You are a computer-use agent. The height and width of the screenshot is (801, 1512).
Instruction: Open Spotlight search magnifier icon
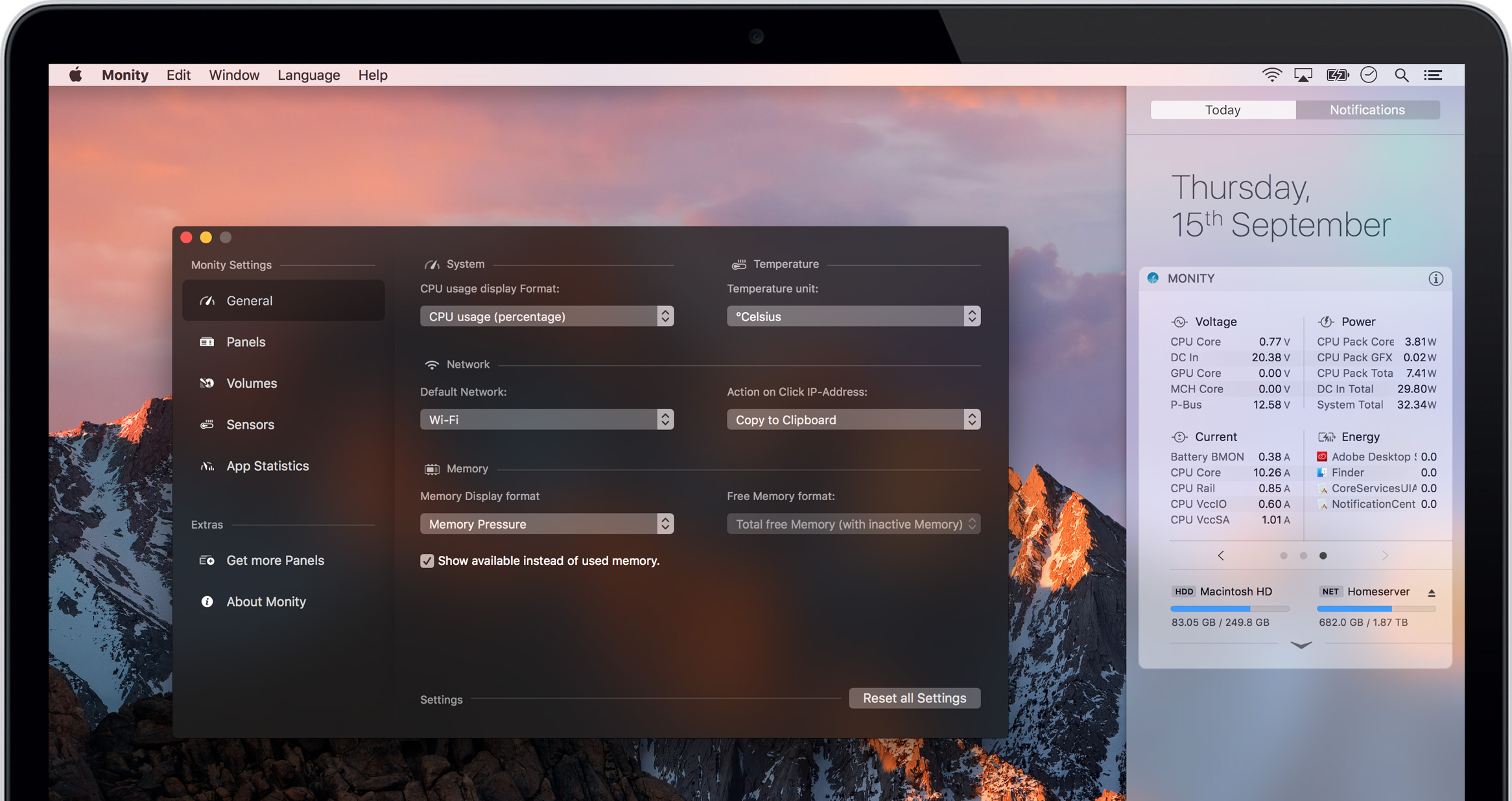point(1401,75)
